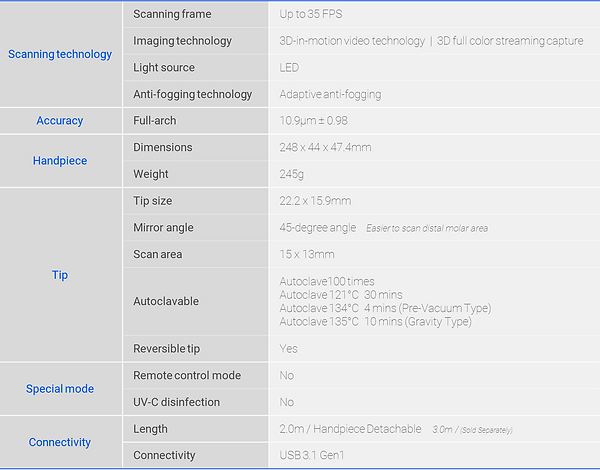Select the Handpiece category heading
The width and height of the screenshot is (600, 470).
tap(60, 160)
